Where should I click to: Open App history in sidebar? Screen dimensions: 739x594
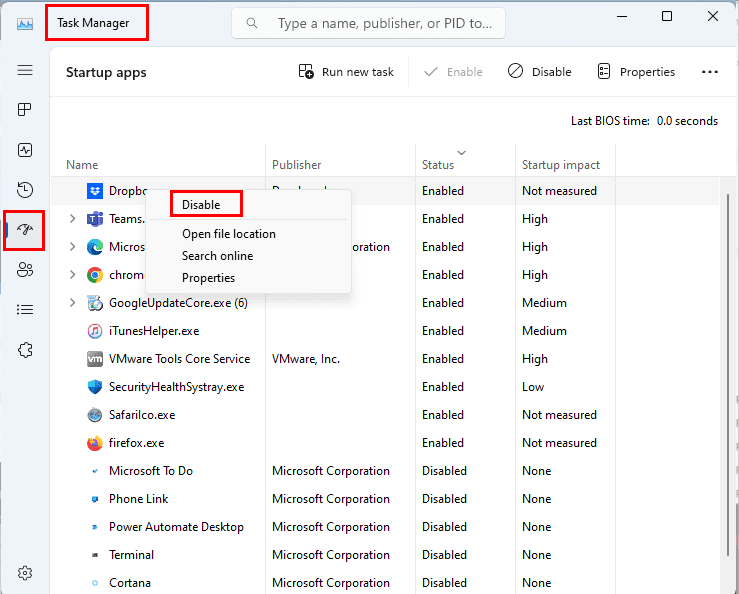[x=25, y=190]
